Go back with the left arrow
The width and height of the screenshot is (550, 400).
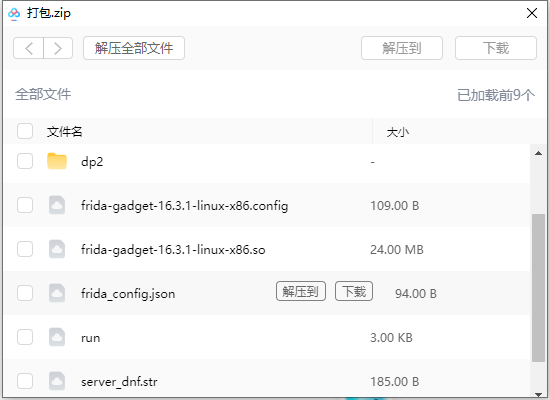(x=29, y=48)
